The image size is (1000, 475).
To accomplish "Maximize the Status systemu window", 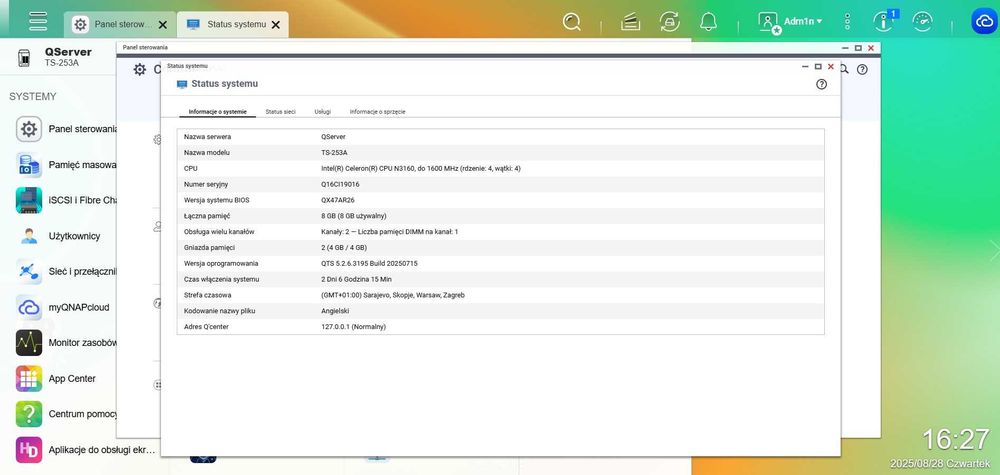I will [818, 66].
